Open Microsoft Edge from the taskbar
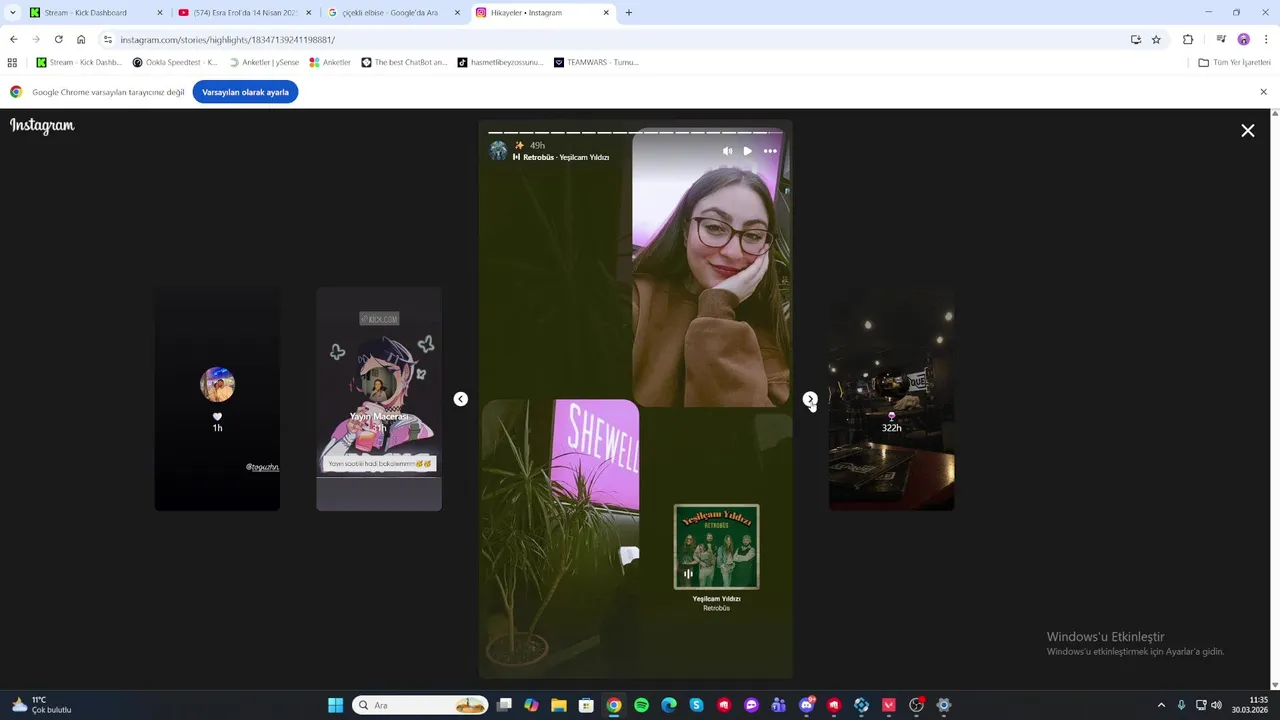This screenshot has height=720, width=1280. [669, 705]
